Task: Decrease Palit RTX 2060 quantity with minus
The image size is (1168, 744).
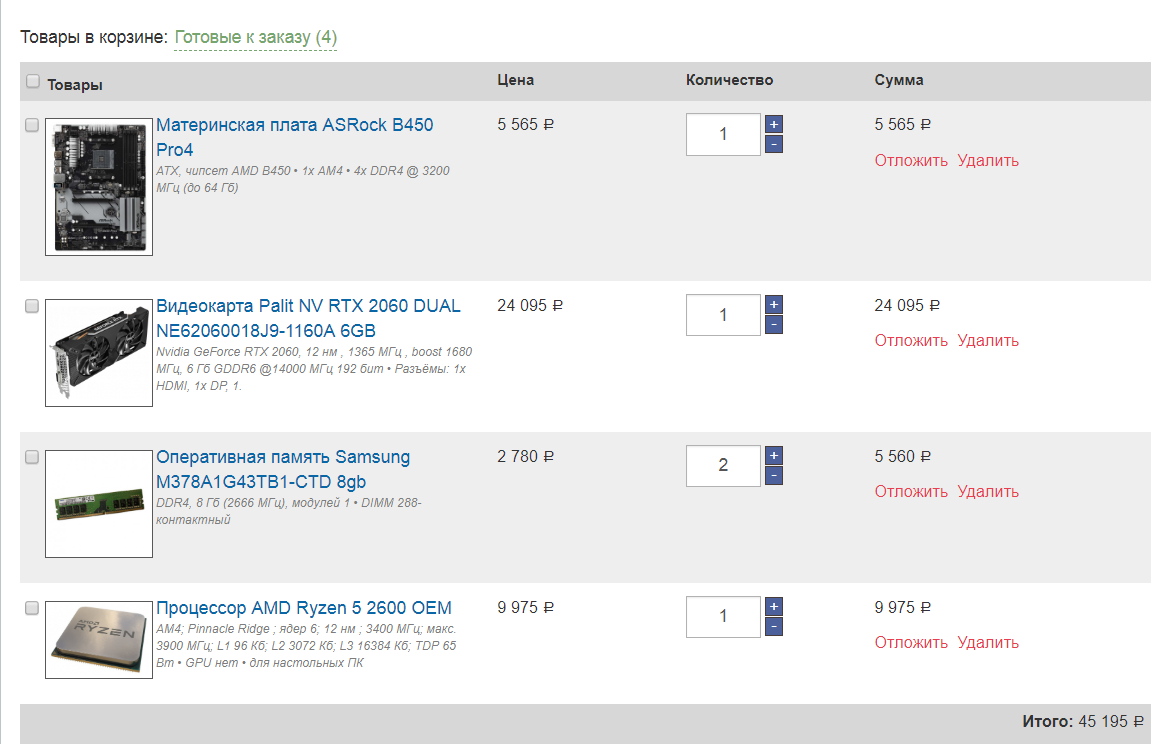Action: point(773,325)
